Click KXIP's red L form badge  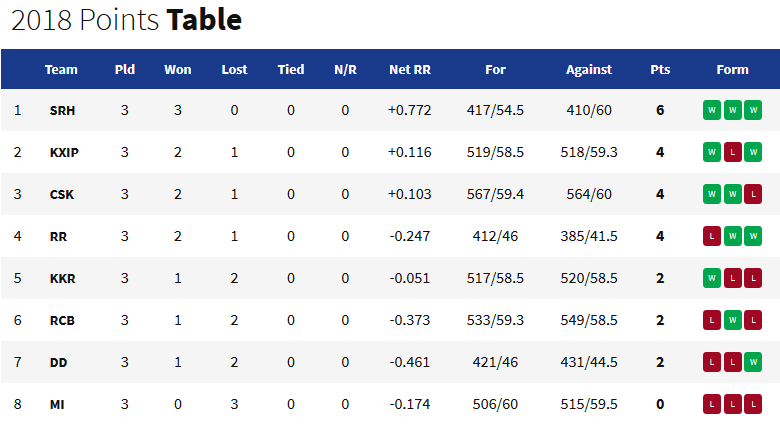pyautogui.click(x=733, y=152)
